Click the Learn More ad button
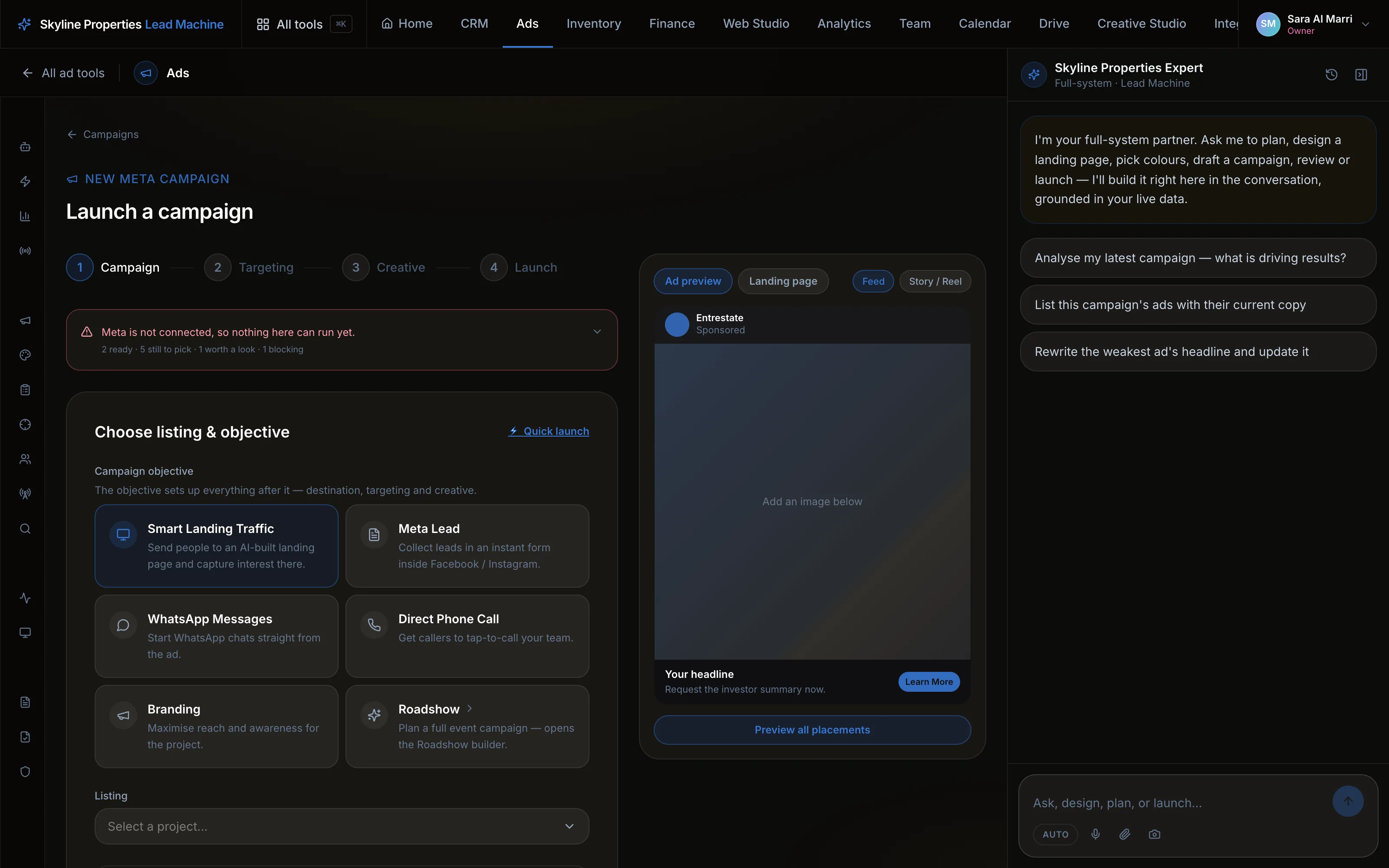 point(929,682)
